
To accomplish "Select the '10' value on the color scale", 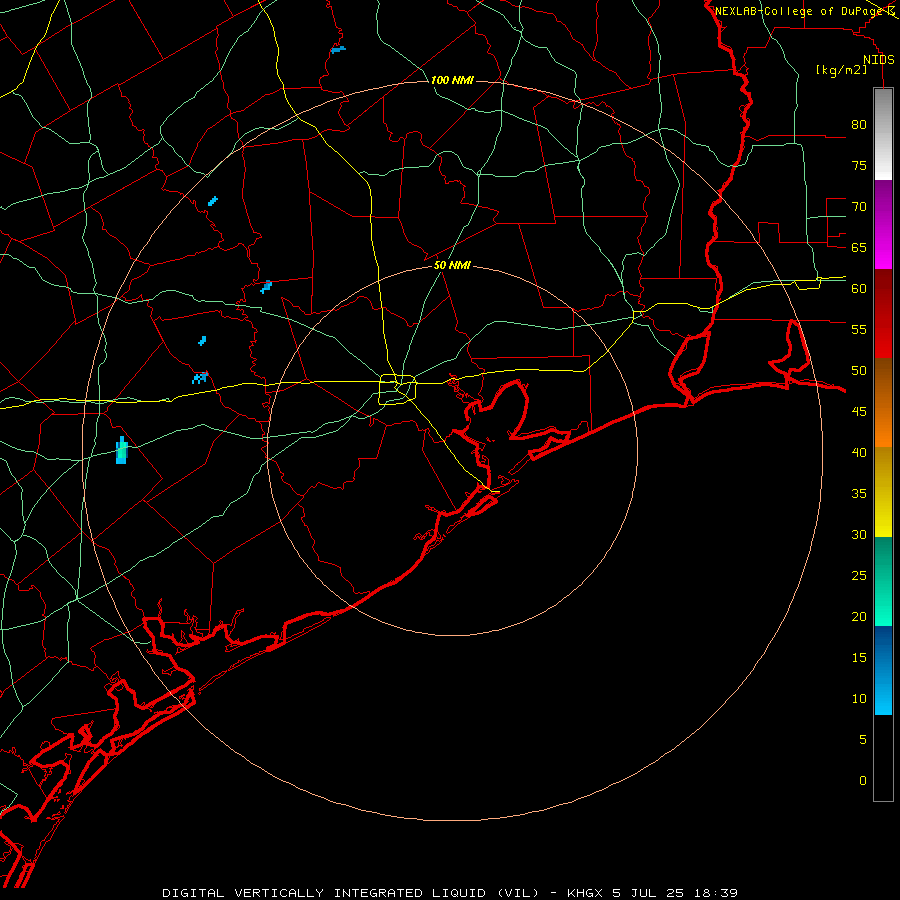I will (x=859, y=699).
